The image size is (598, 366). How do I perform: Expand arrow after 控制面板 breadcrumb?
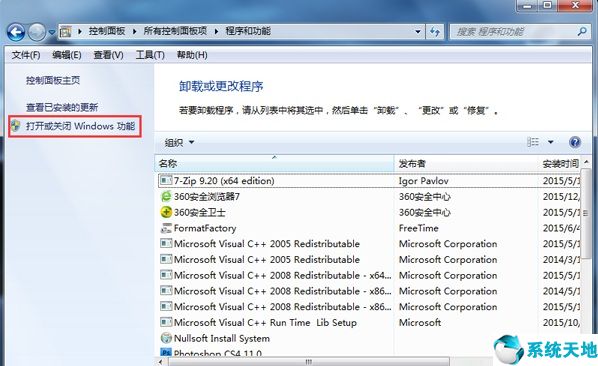pos(134,32)
